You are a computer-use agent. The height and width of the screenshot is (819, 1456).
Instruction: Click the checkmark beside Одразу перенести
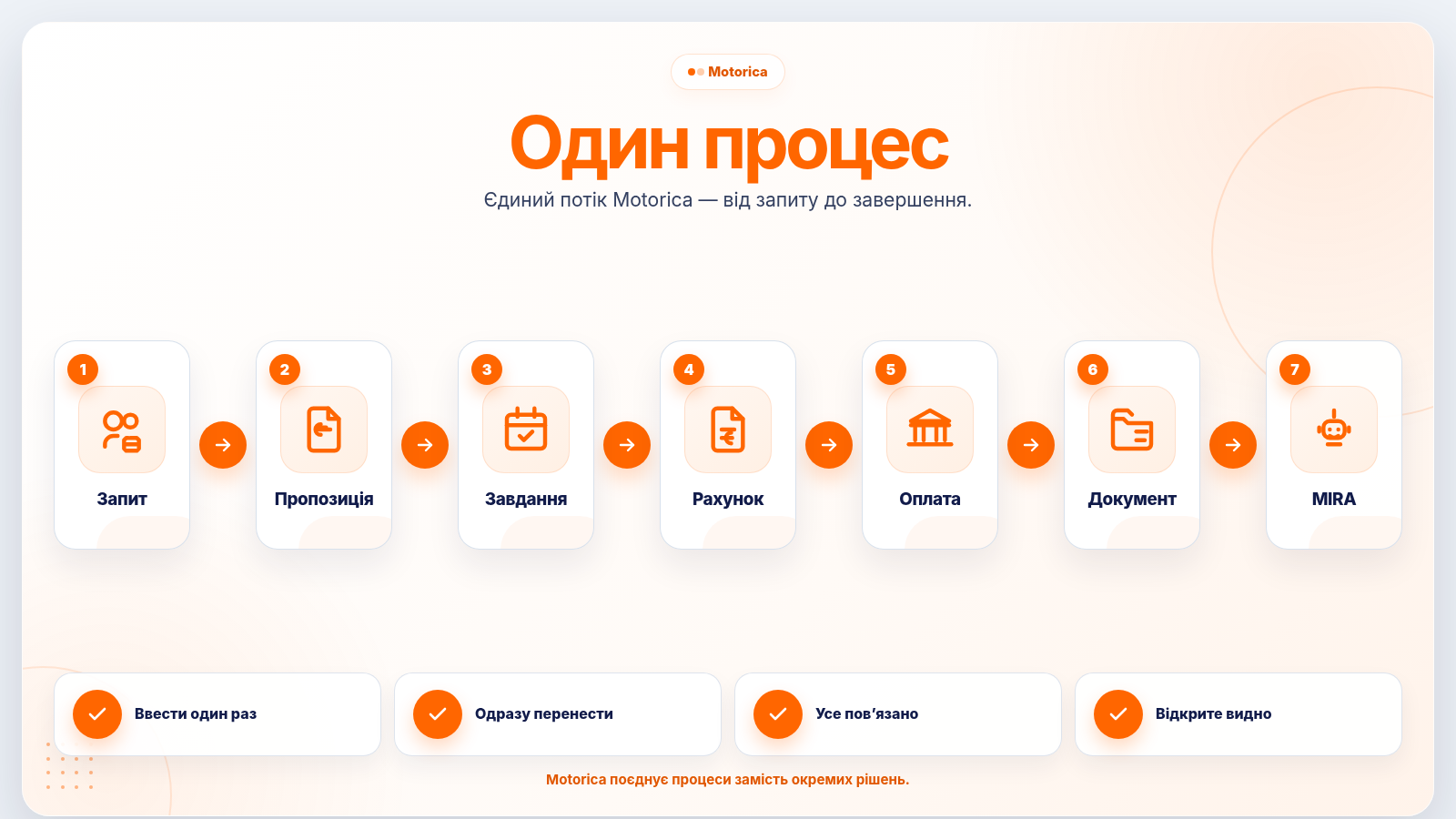click(438, 714)
